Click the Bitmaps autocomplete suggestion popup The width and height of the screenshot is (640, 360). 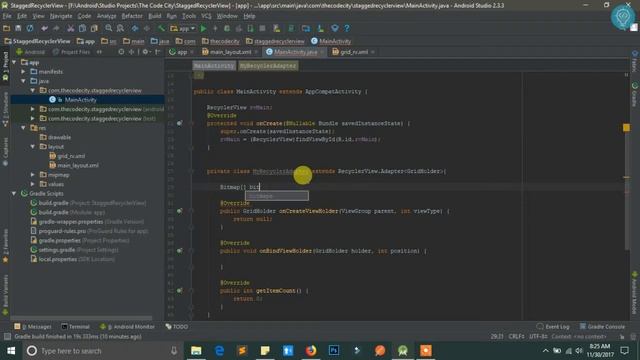(277, 196)
